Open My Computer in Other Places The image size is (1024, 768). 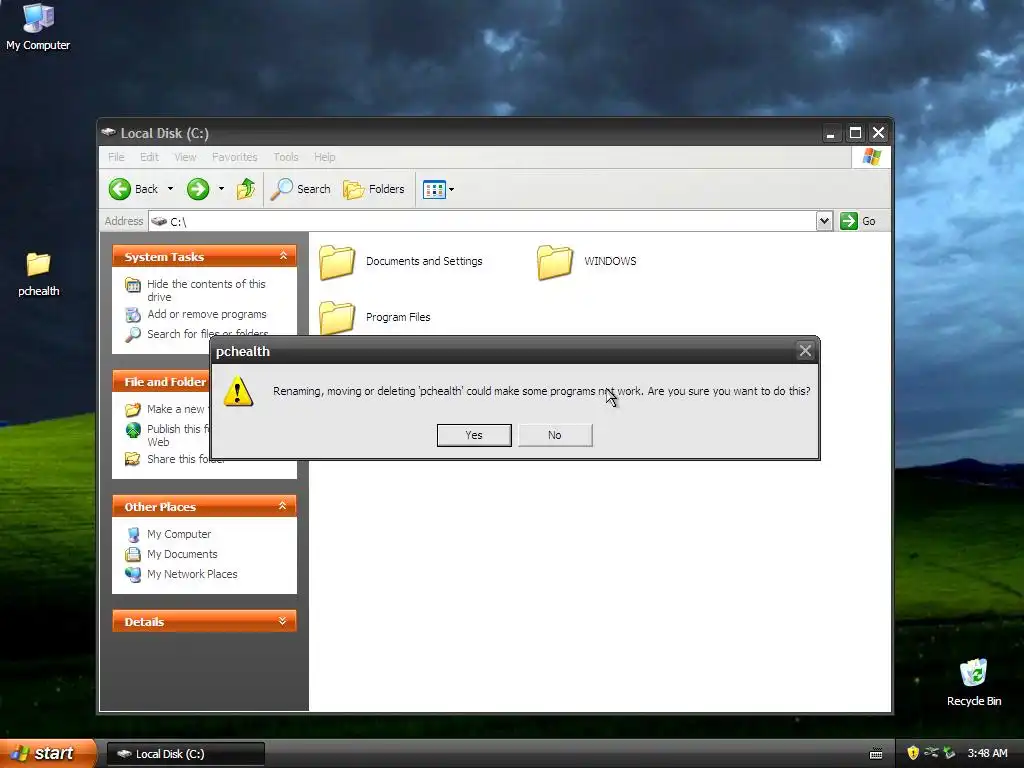click(x=179, y=534)
